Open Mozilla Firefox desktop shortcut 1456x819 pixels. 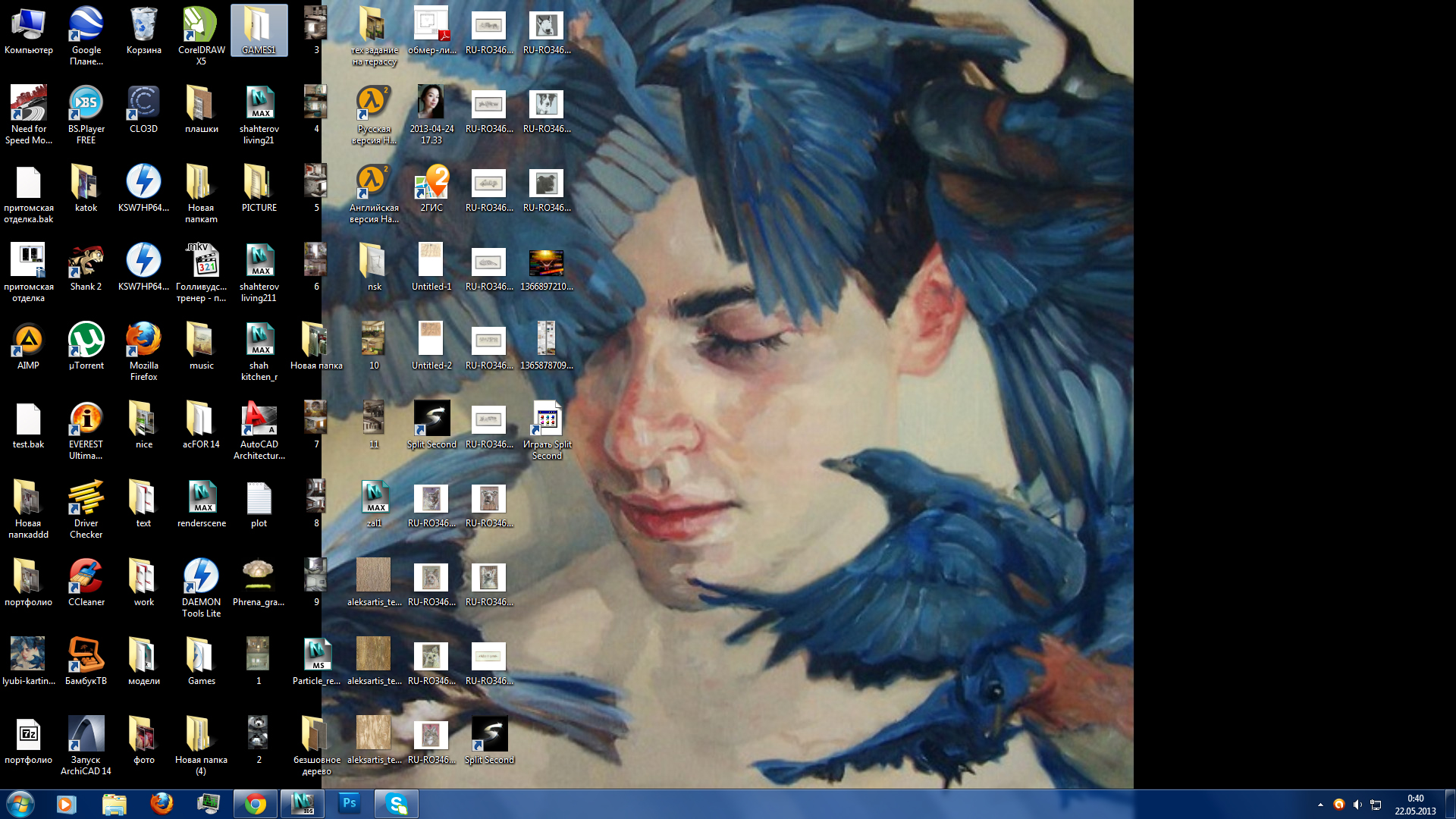[x=143, y=352]
